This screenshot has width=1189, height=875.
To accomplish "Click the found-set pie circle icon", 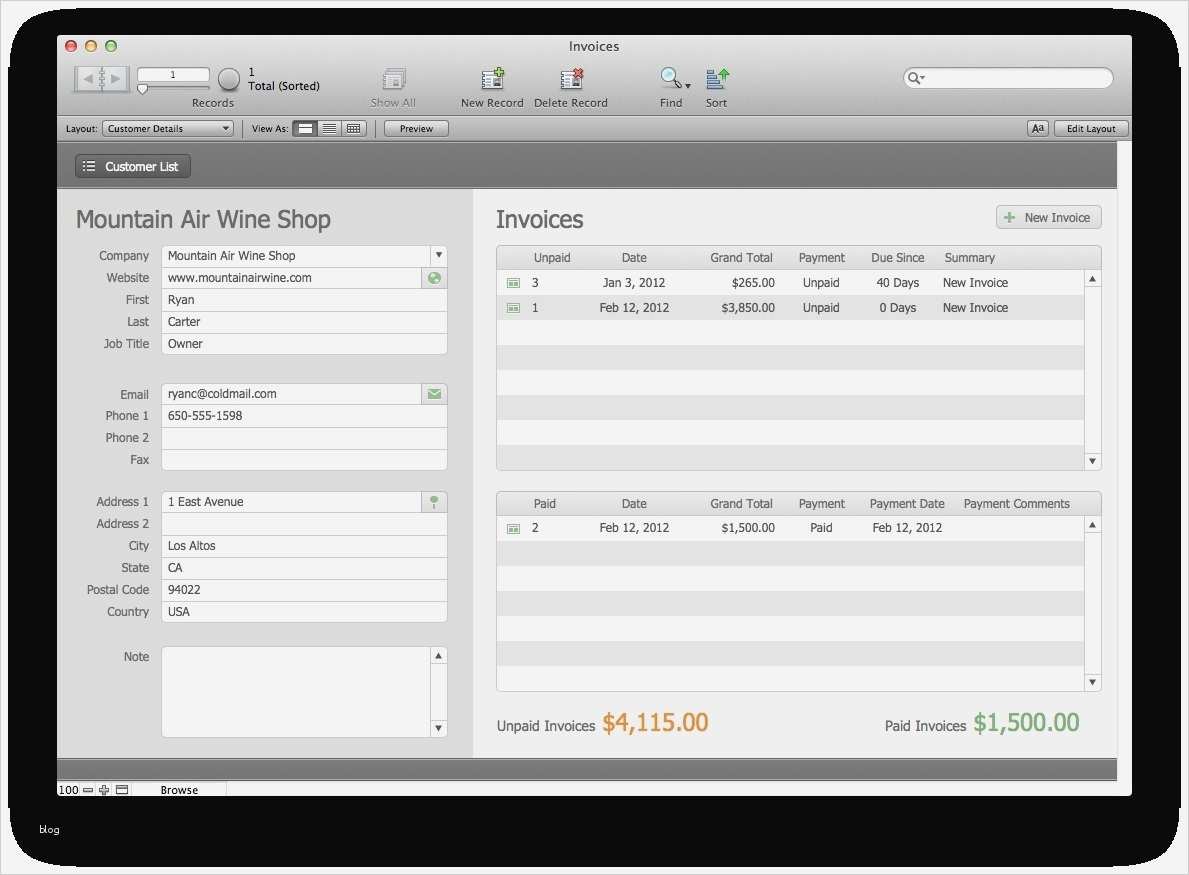I will click(229, 79).
